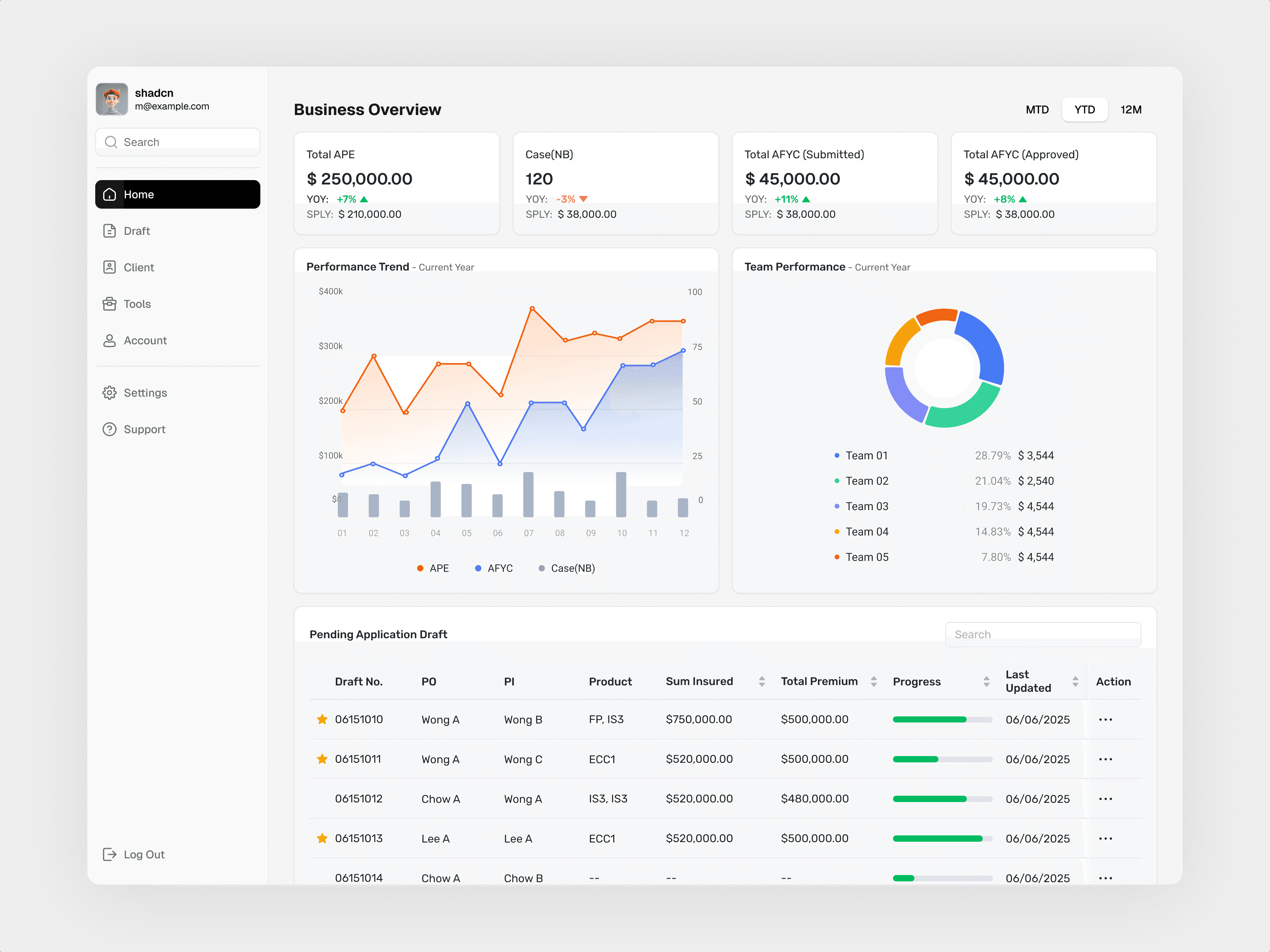The width and height of the screenshot is (1270, 952).
Task: Sort by Last Updated column arrows
Action: (1076, 682)
